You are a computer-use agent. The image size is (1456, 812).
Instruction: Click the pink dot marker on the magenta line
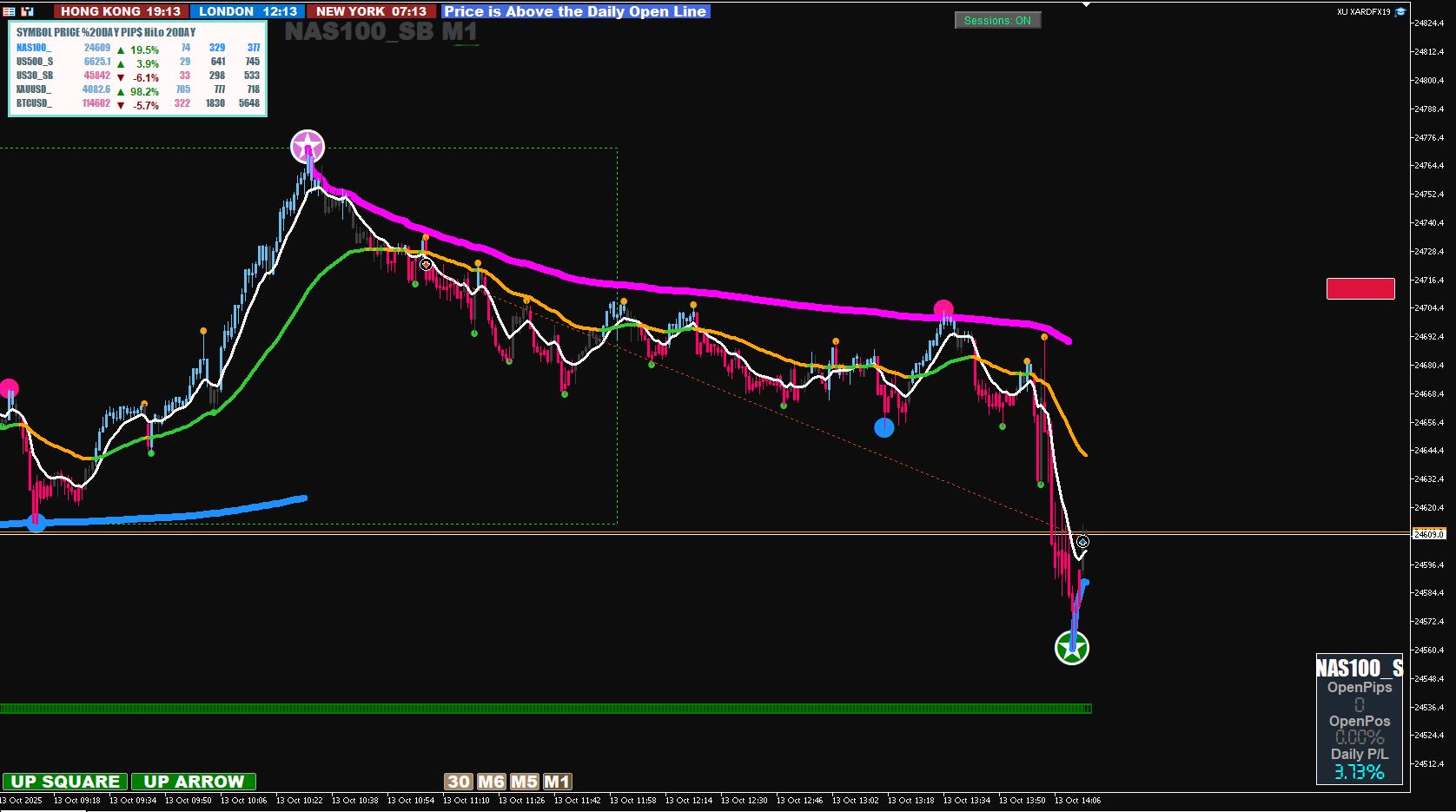(943, 309)
